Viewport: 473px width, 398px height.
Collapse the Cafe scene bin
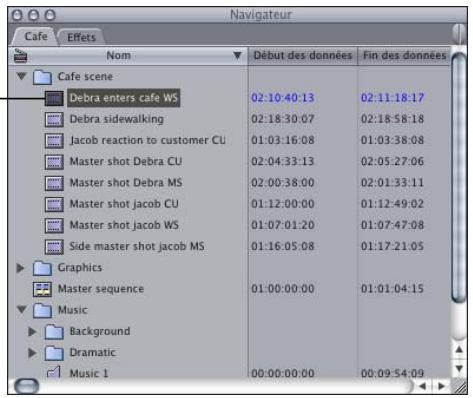(22, 76)
